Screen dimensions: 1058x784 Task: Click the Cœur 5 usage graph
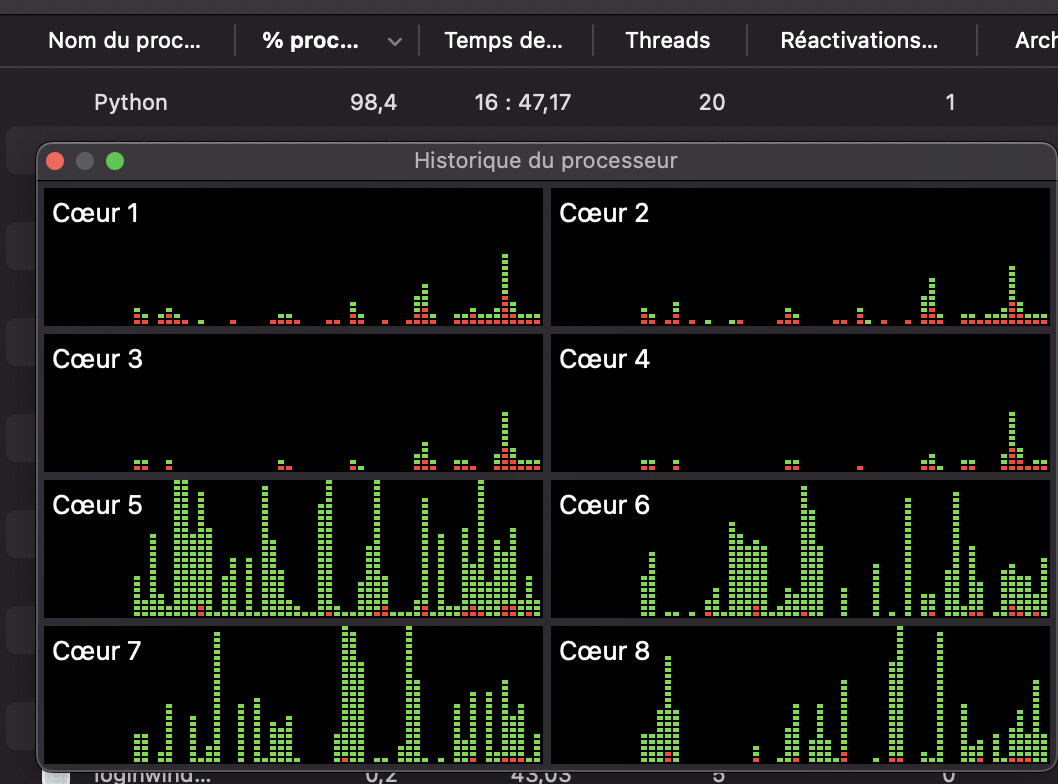click(293, 549)
